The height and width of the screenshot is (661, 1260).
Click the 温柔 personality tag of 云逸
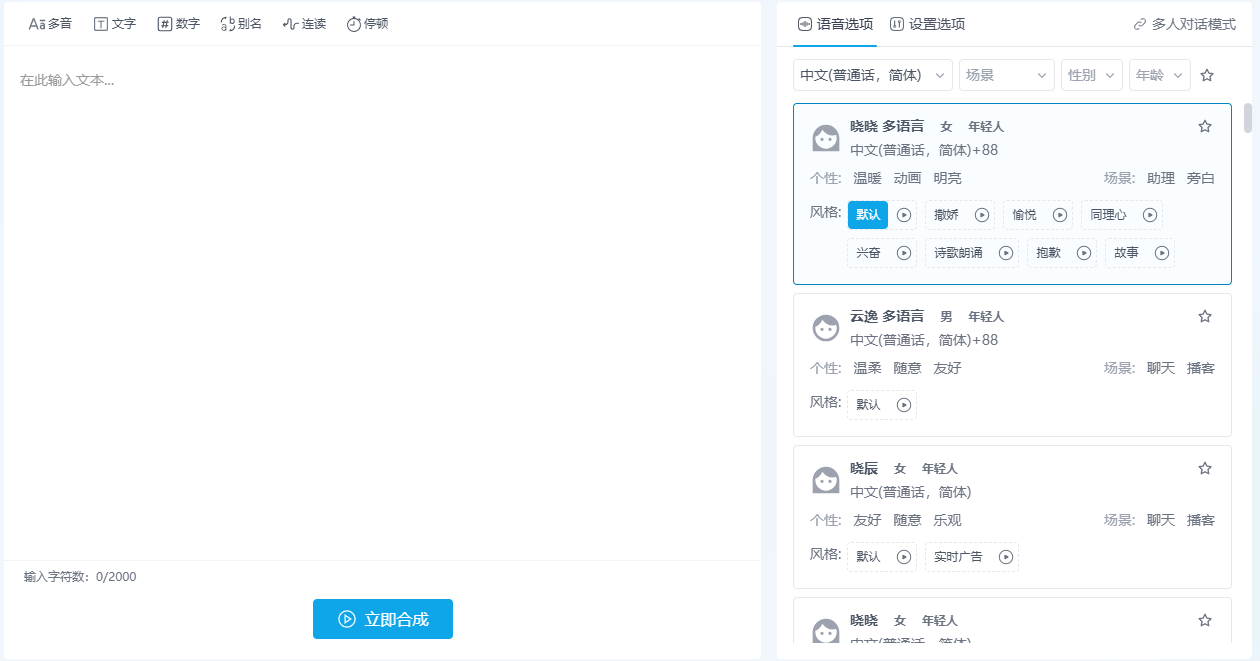tap(867, 368)
